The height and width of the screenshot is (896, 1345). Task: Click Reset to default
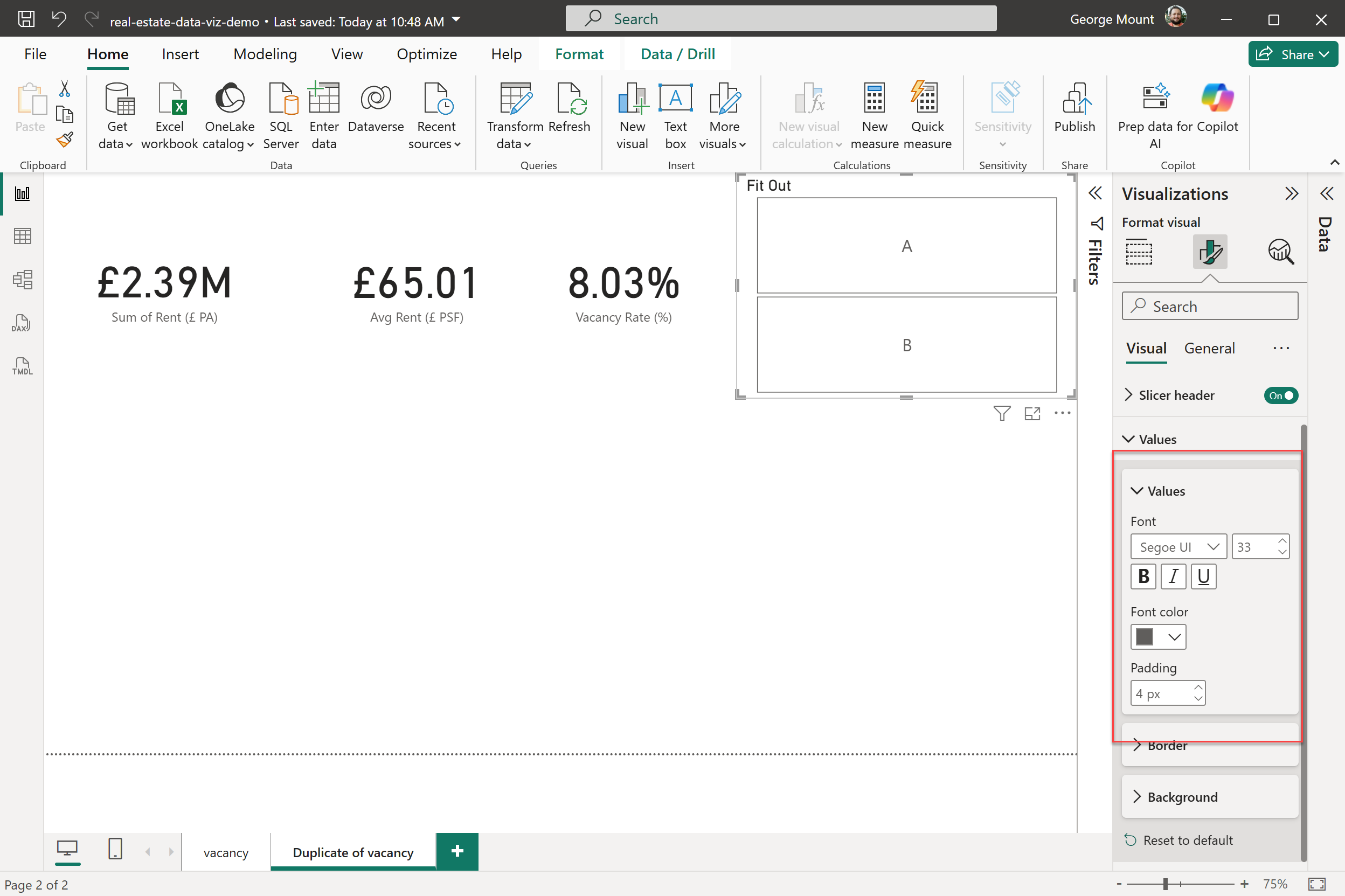(1187, 841)
